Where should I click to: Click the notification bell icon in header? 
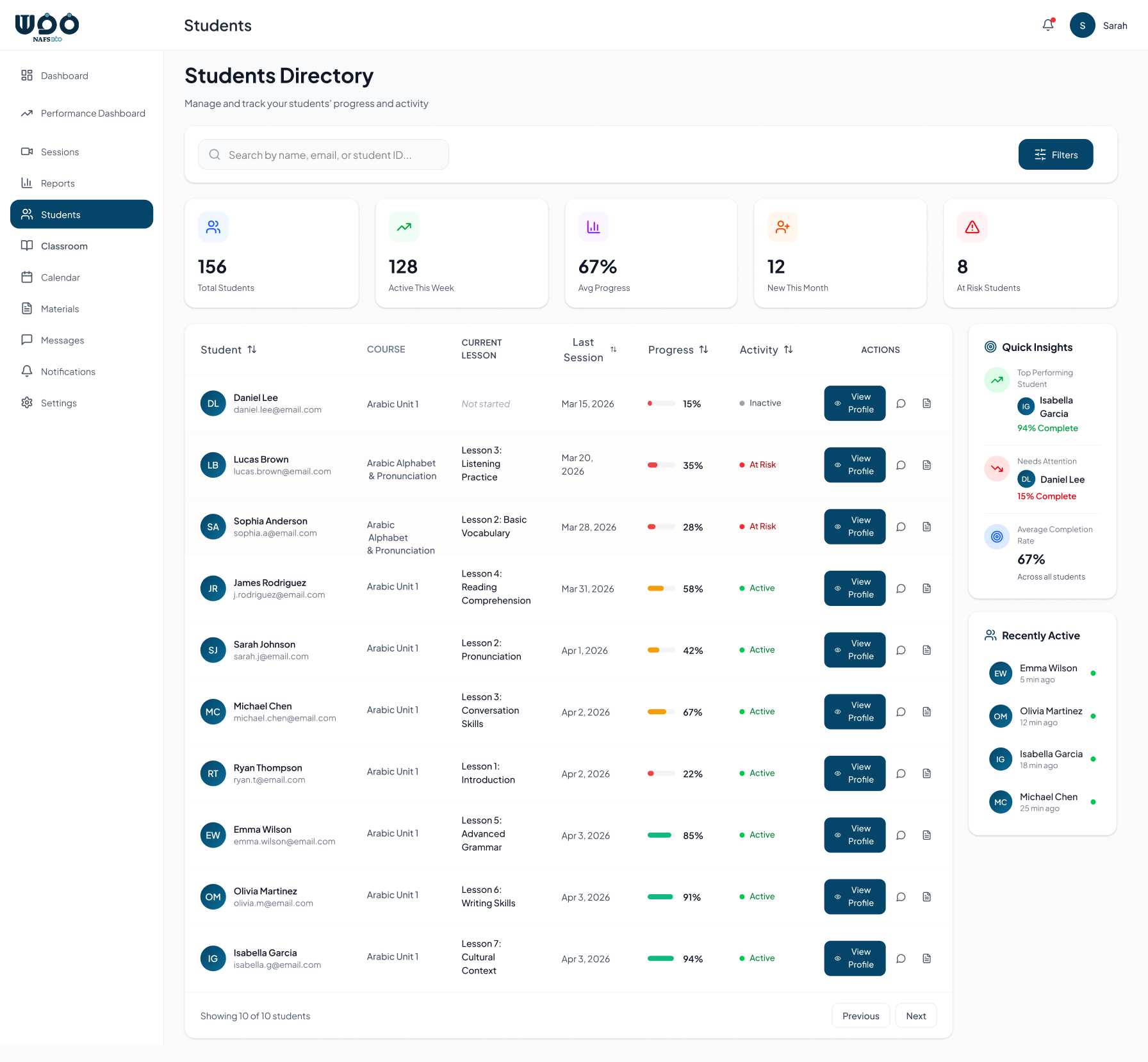click(1048, 25)
